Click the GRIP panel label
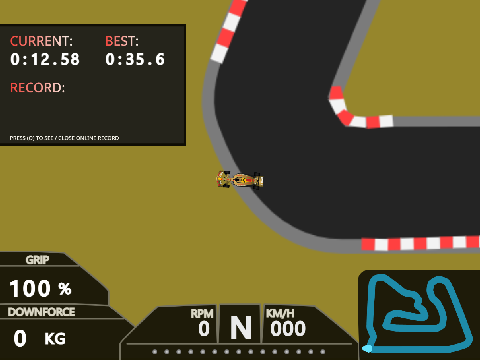 point(37,260)
